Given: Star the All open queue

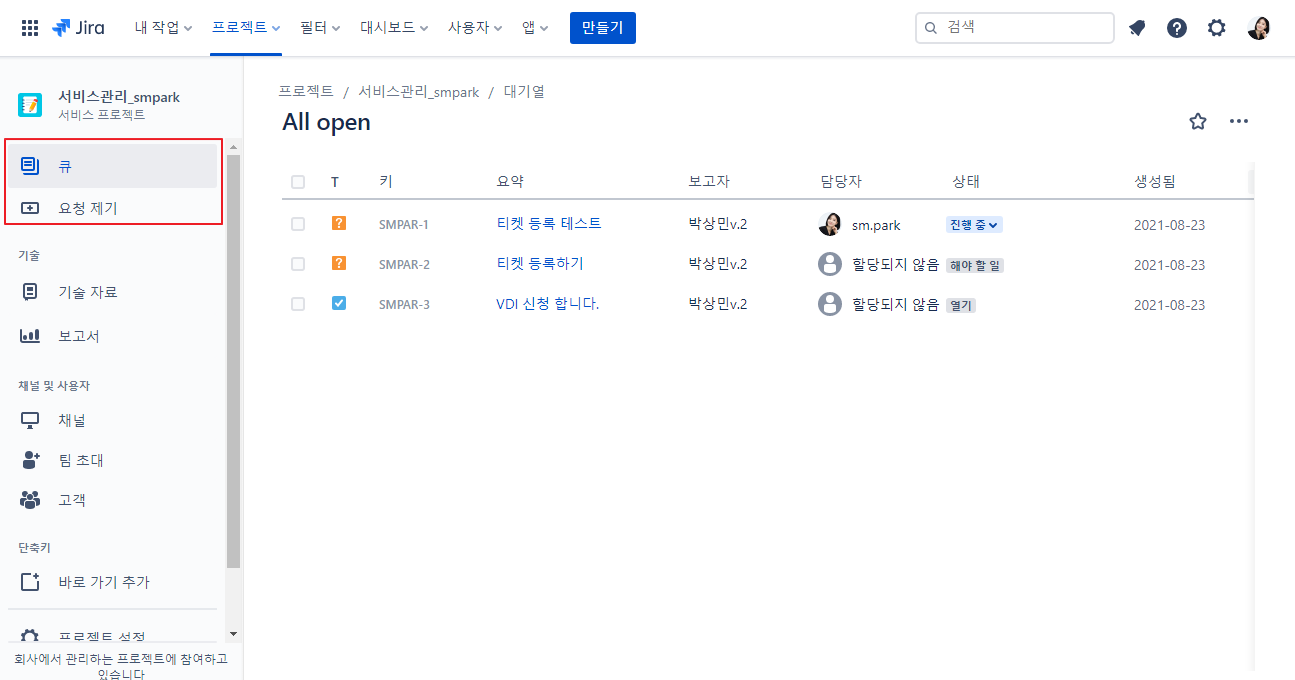Looking at the screenshot, I should [1198, 122].
